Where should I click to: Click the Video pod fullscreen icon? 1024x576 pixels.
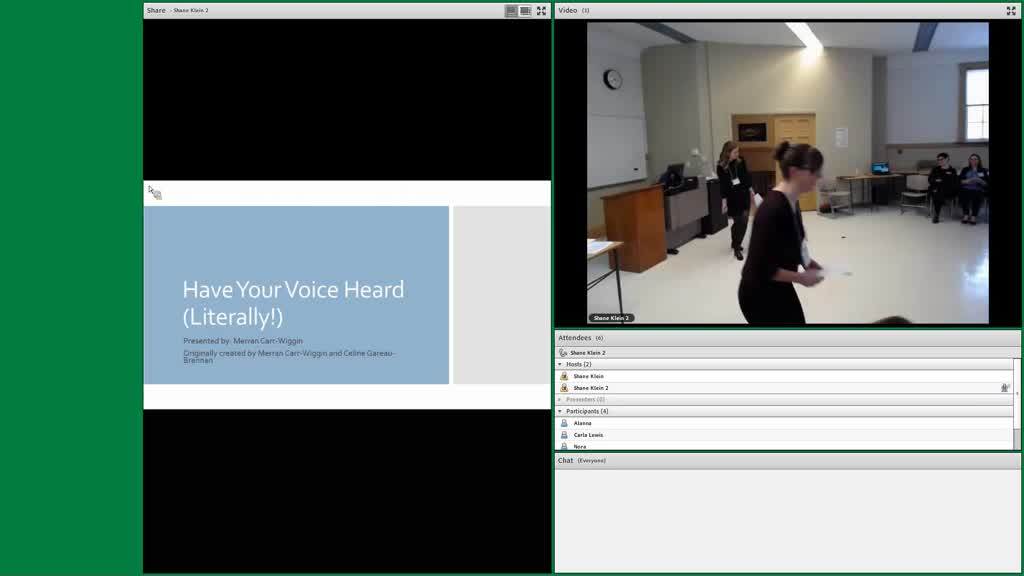point(1011,10)
